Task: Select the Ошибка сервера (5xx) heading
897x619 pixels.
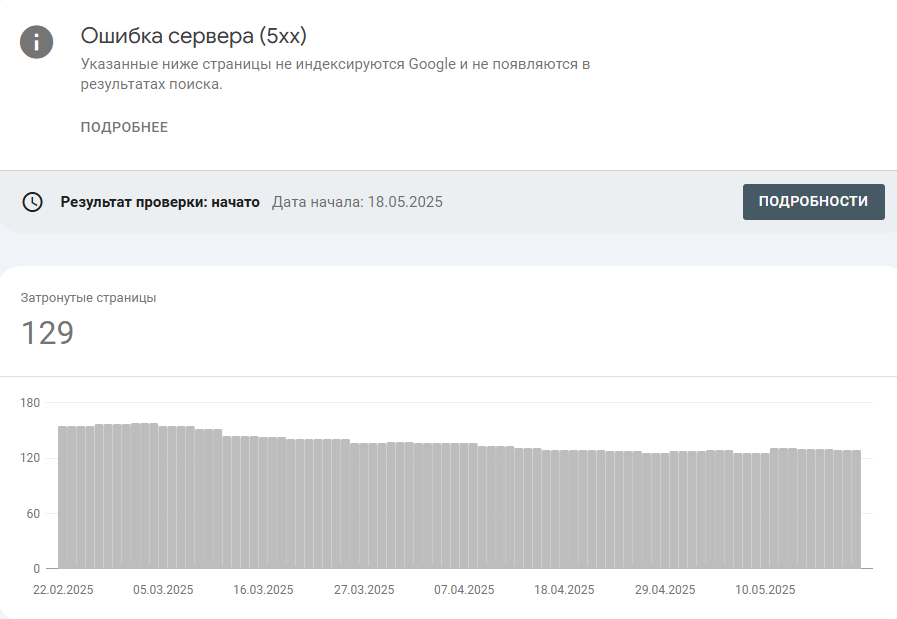Action: [x=193, y=35]
